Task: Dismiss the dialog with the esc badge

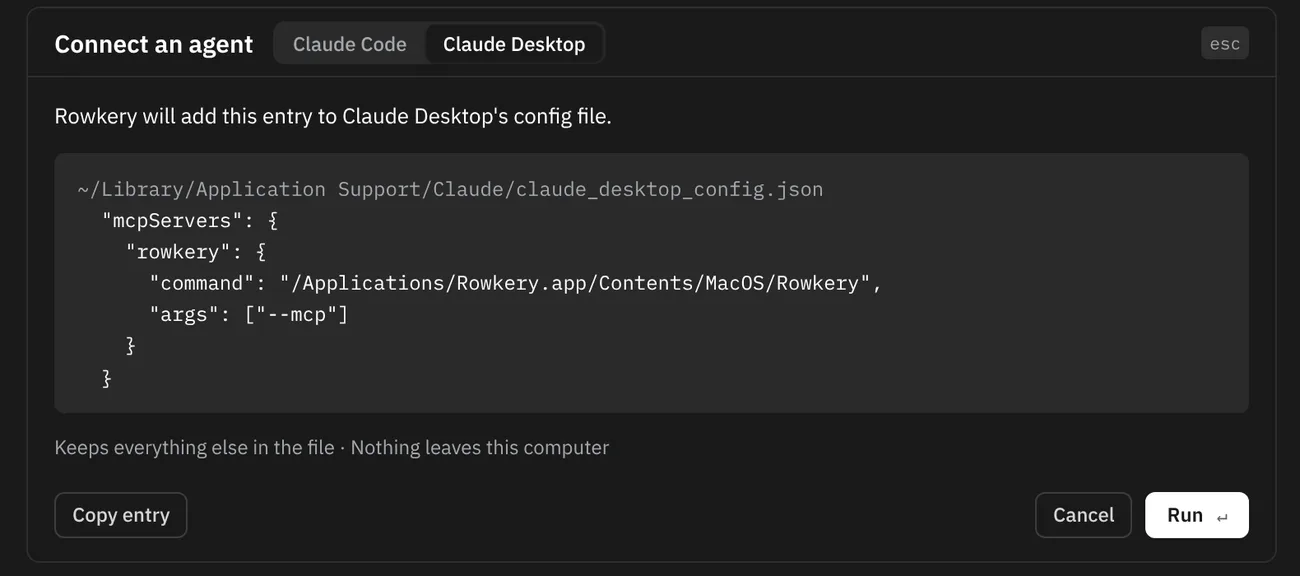Action: [1225, 44]
